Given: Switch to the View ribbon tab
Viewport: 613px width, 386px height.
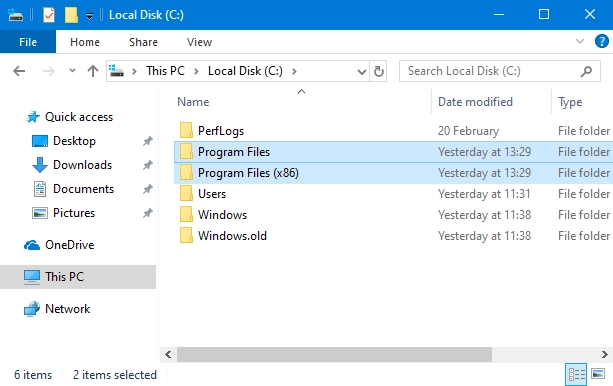Looking at the screenshot, I should click(199, 42).
